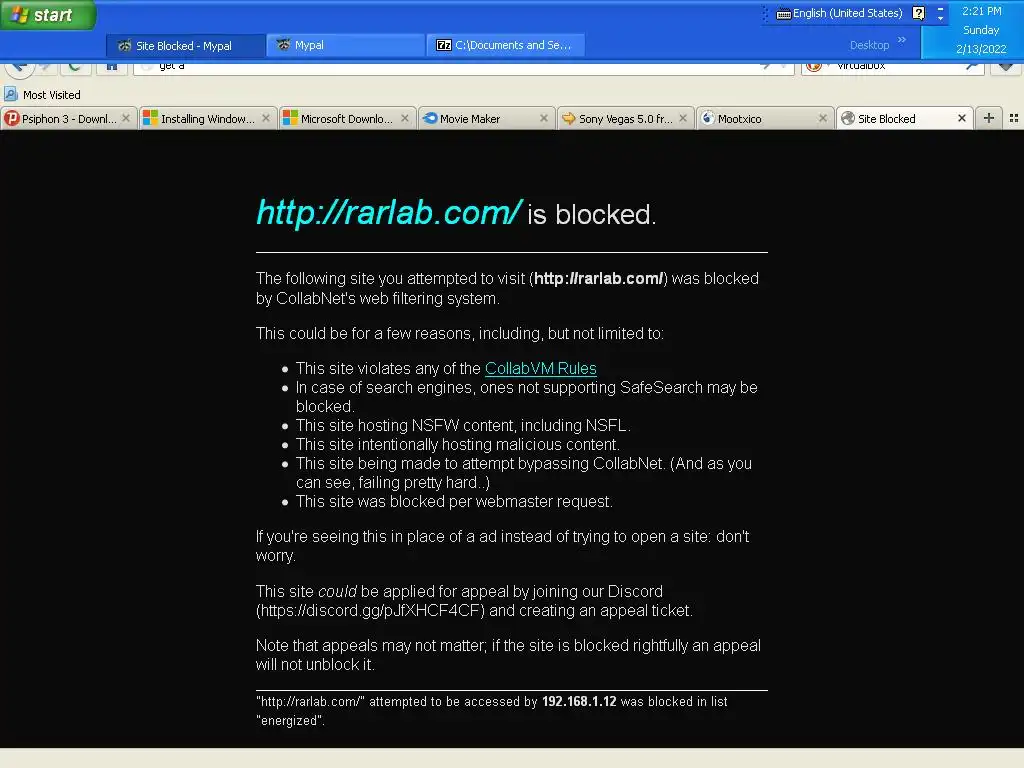Open a new tab with plus button
Viewport: 1024px width, 768px height.
click(989, 118)
